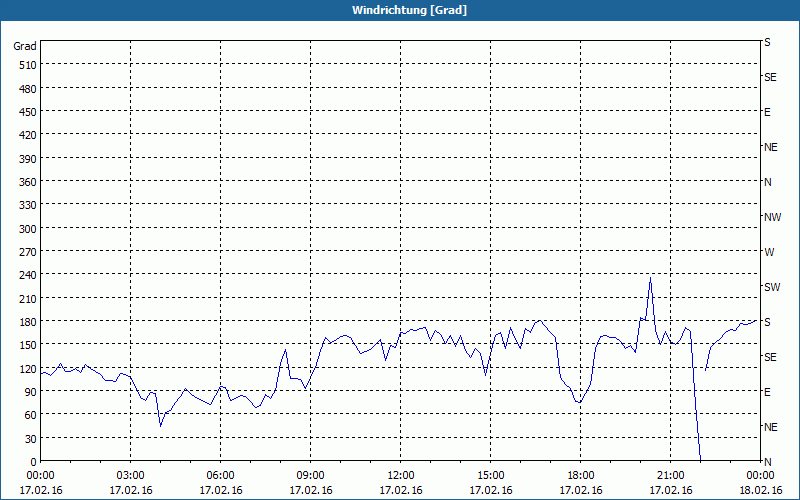Viewport: 800px width, 500px height.
Task: Click the 18.02.16 date label
Action: 761,490
